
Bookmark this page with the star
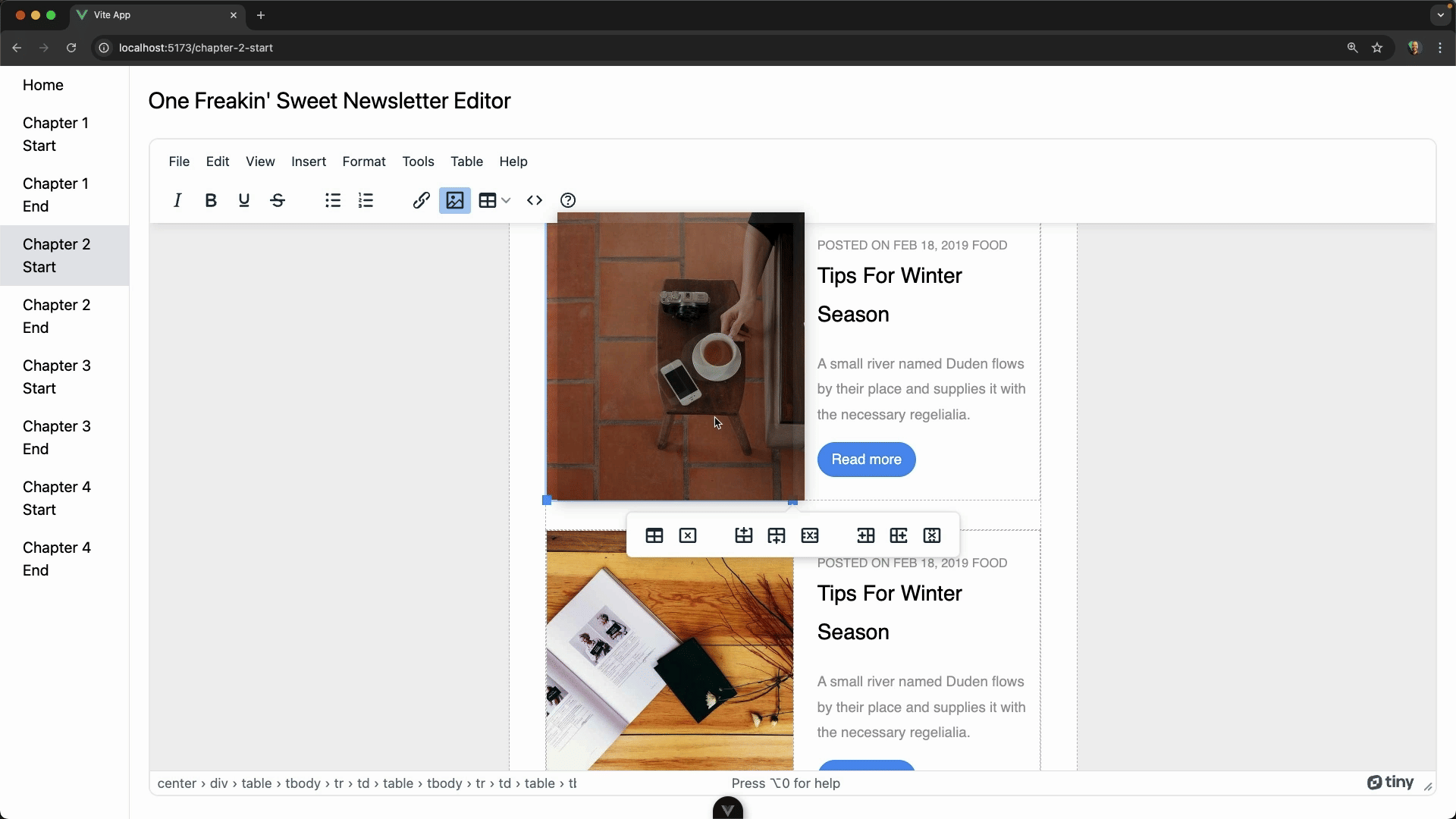point(1377,48)
